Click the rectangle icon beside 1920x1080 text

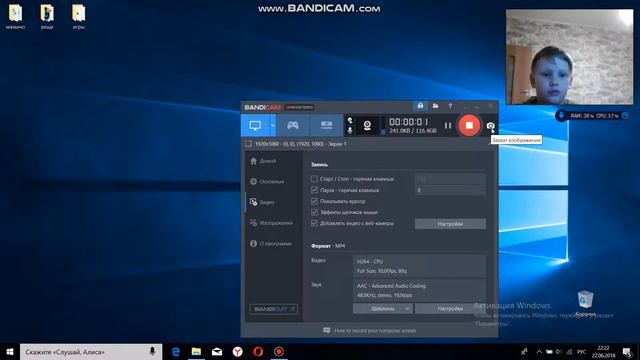(x=248, y=144)
